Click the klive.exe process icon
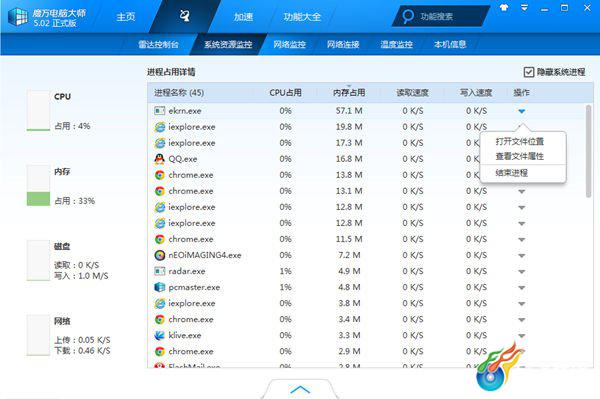The width and height of the screenshot is (600, 399). click(159, 335)
